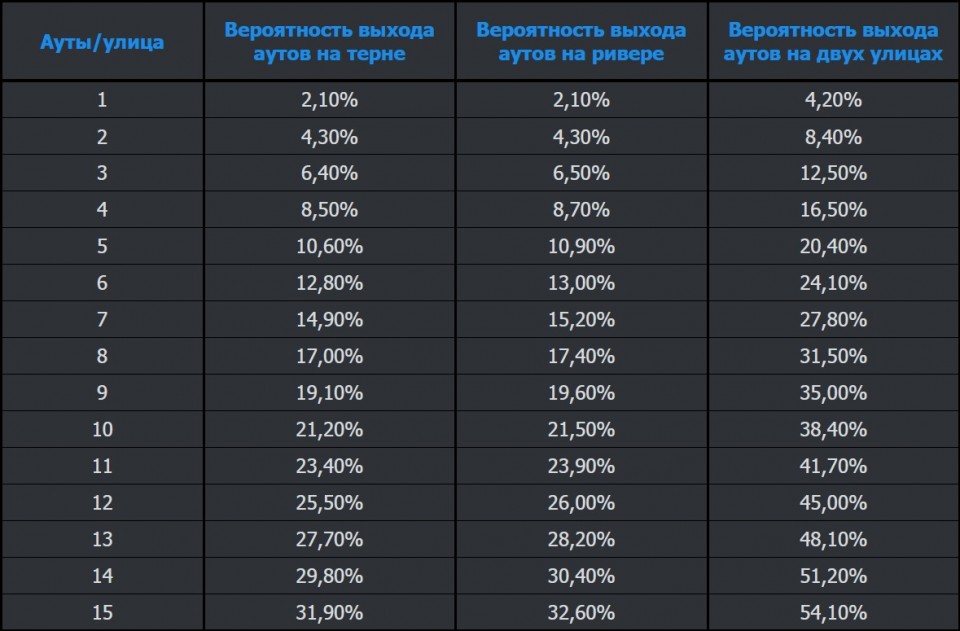Viewport: 960px width, 631px height.
Task: Click the turn value 12,80%
Action: click(x=329, y=283)
